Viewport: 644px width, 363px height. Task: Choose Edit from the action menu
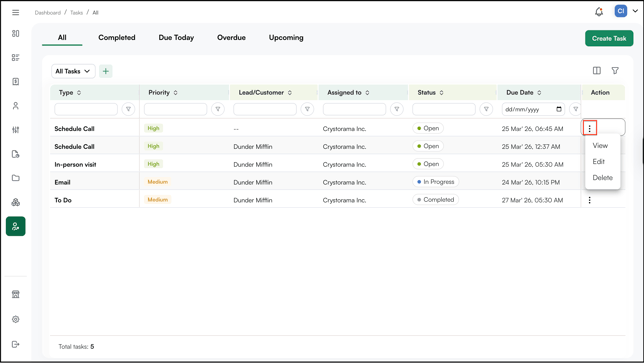pyautogui.click(x=598, y=161)
